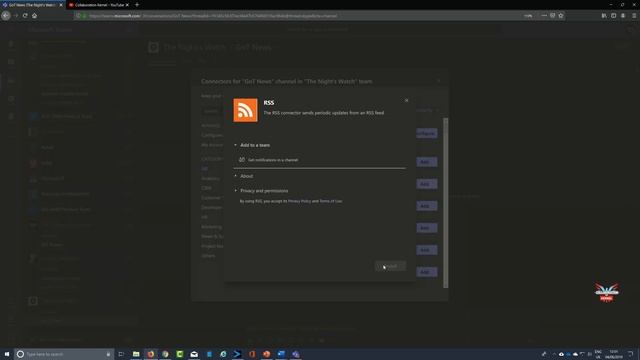The height and width of the screenshot is (360, 640).
Task: Open Chrome from the taskbar
Action: coord(165,354)
